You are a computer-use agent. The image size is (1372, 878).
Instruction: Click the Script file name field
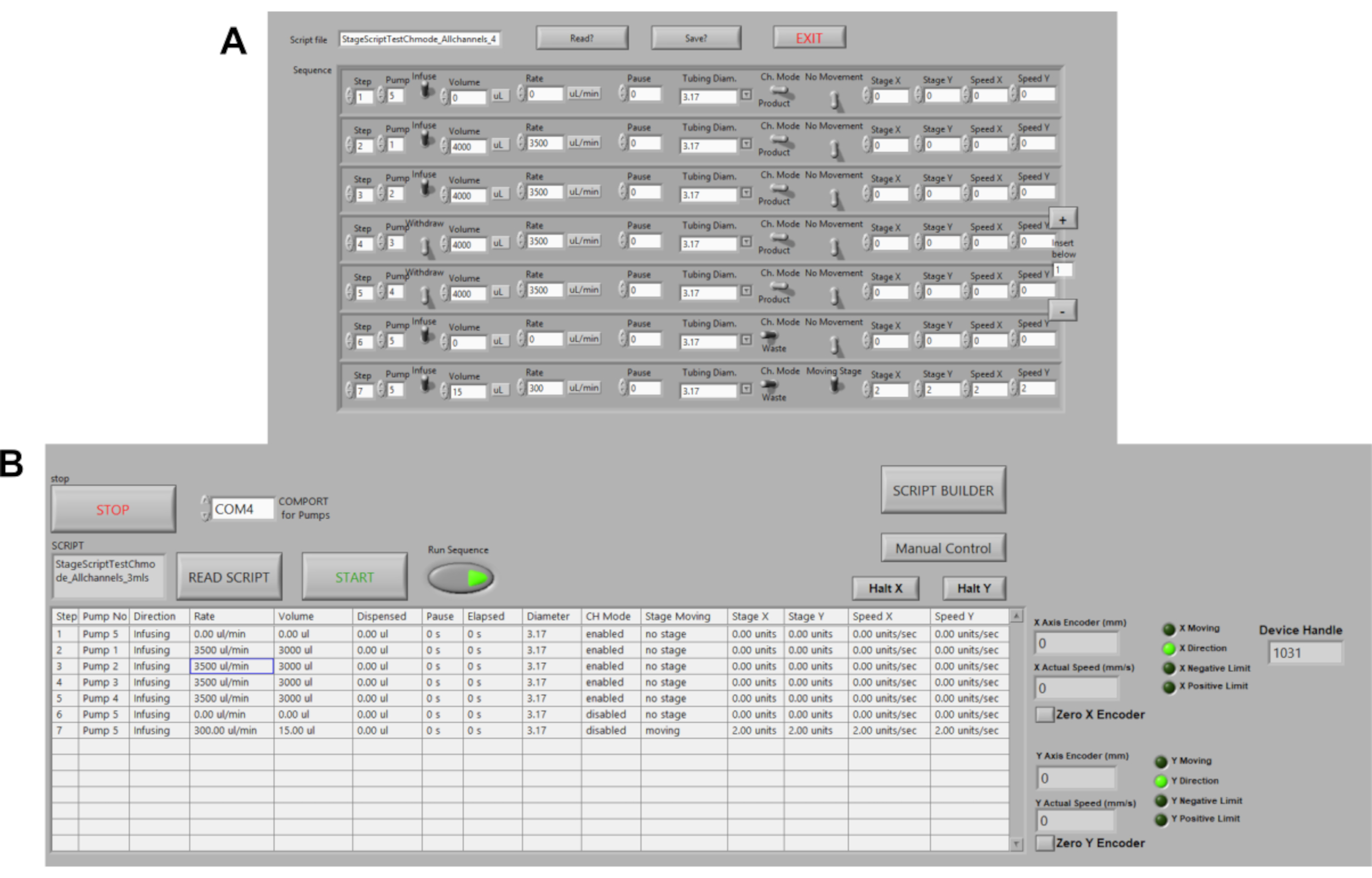pyautogui.click(x=419, y=39)
